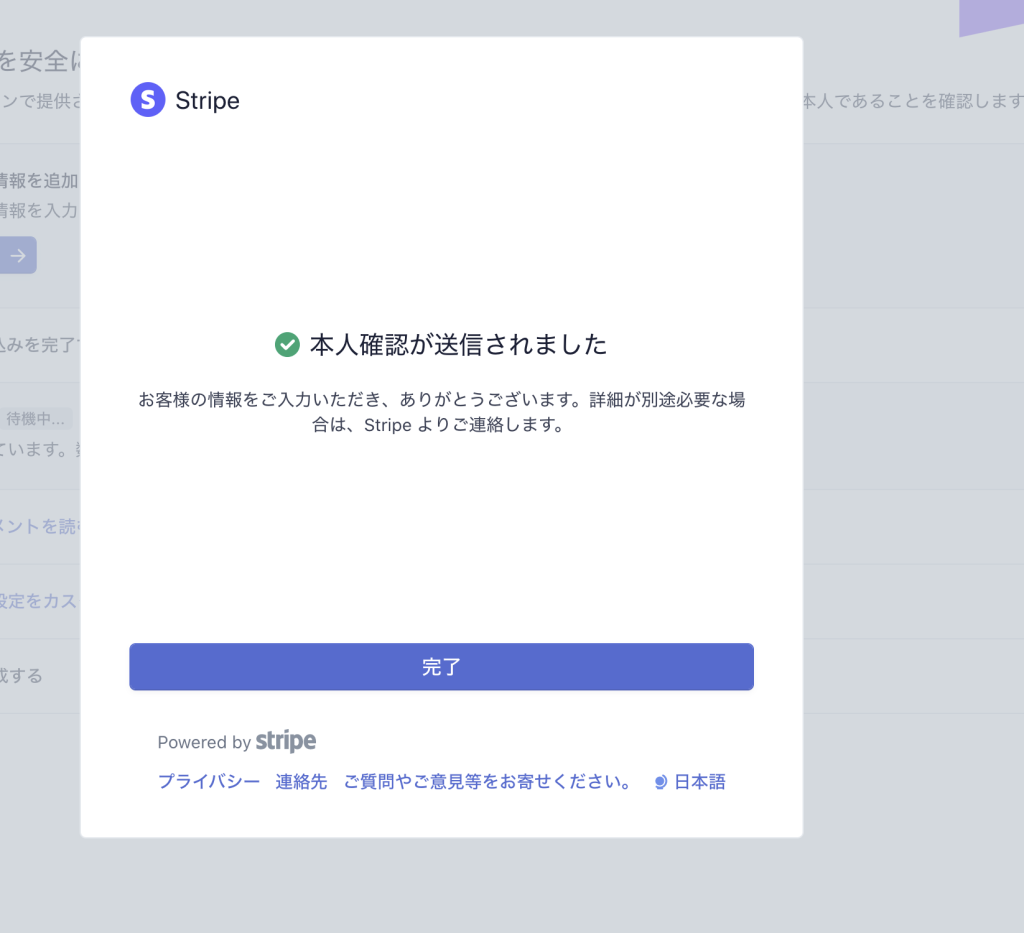Click the partially hidden 設定をカス link

[x=39, y=601]
